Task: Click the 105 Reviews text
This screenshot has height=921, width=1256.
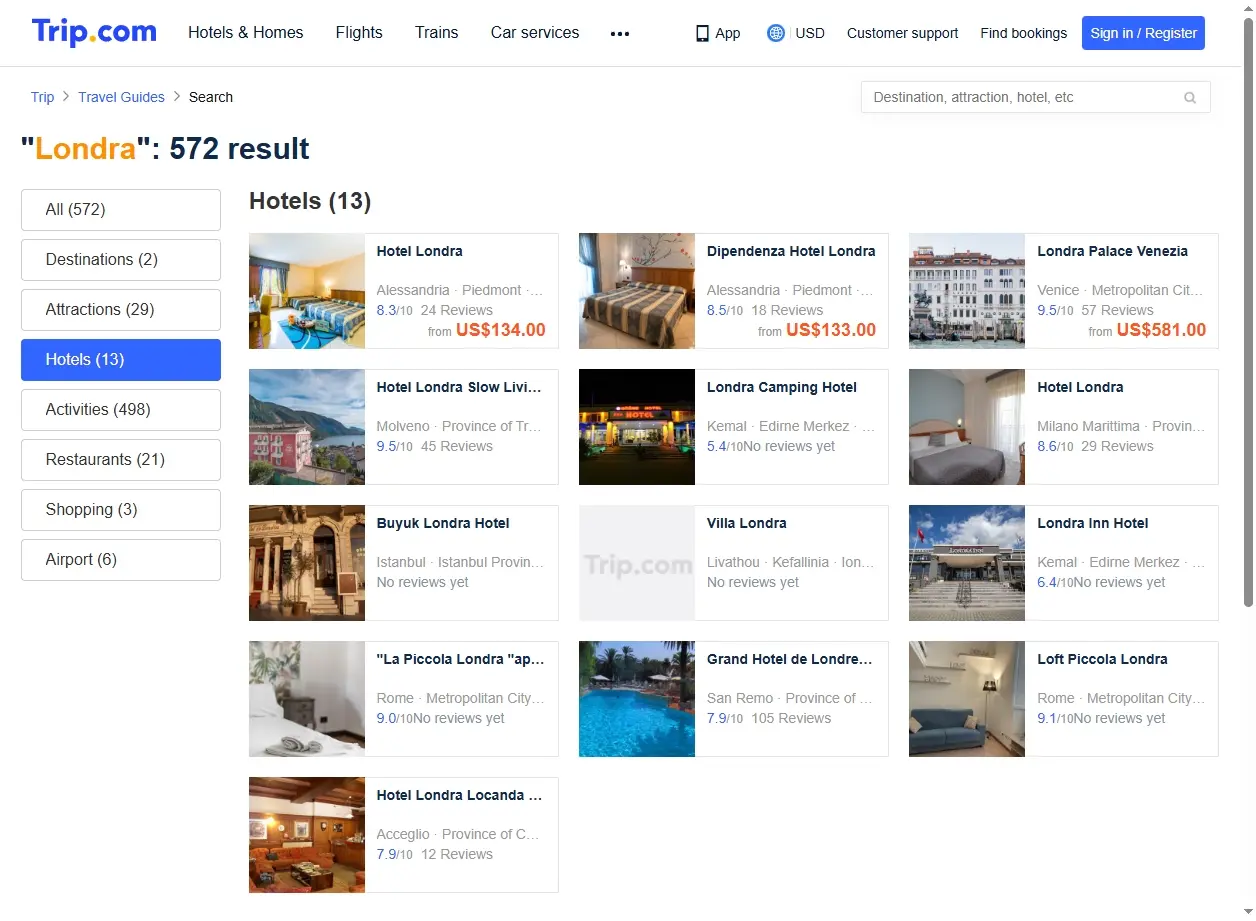Action: coord(791,718)
